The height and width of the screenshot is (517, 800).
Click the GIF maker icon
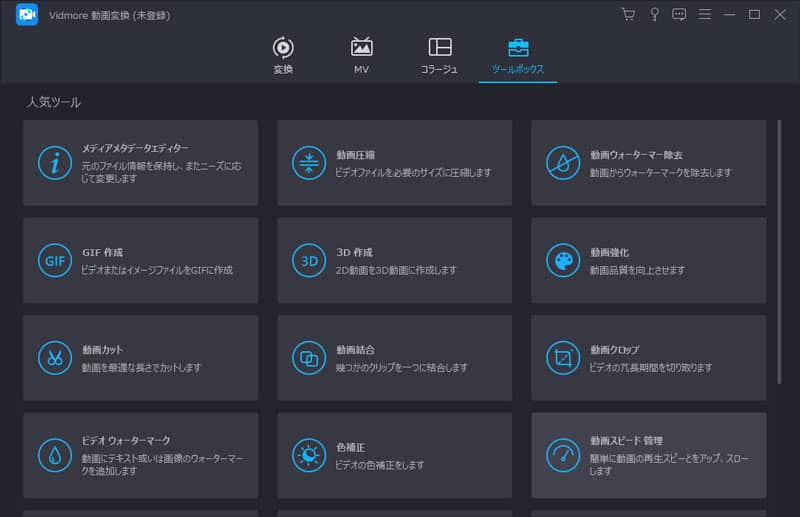click(55, 260)
